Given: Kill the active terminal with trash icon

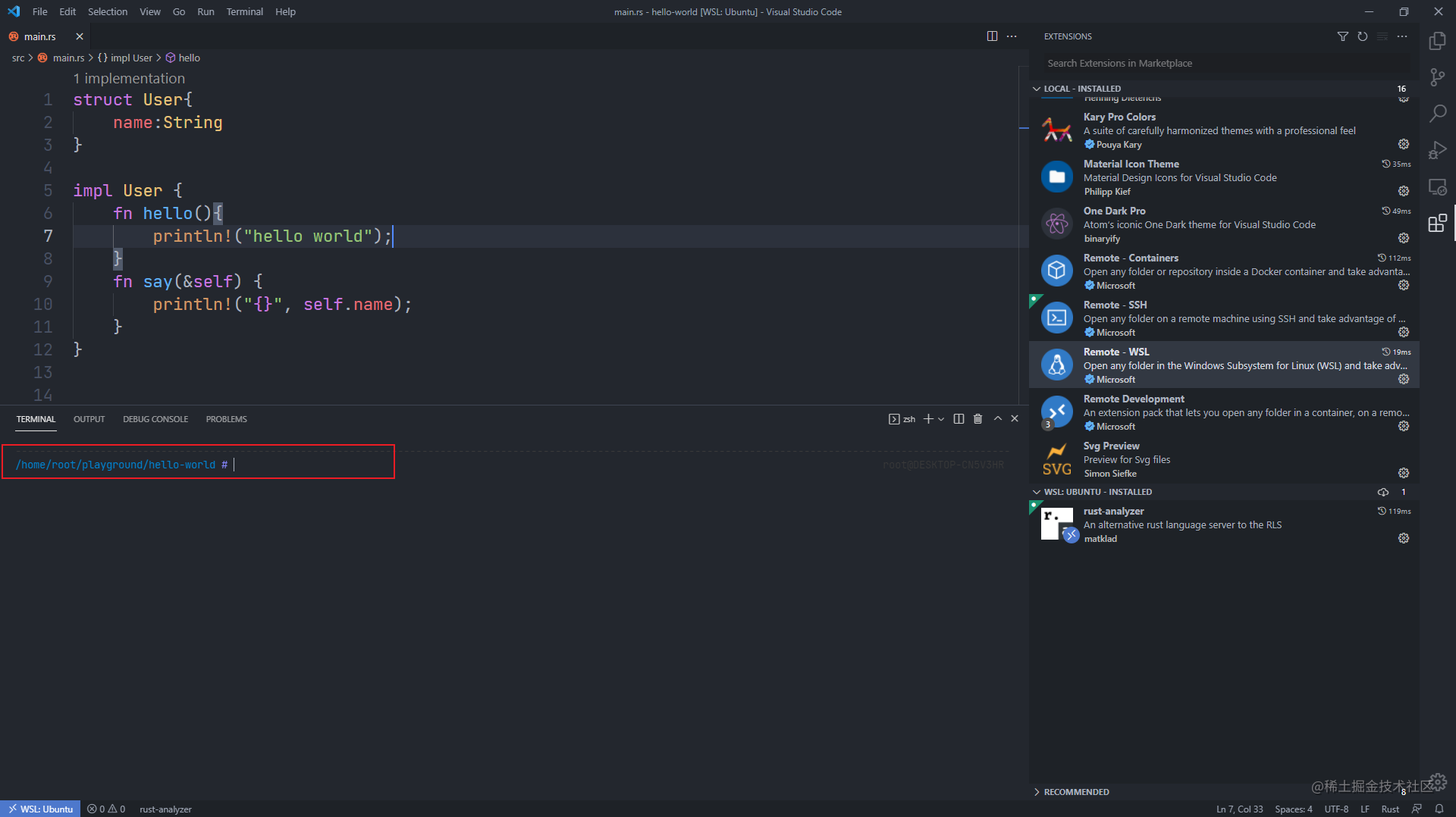Looking at the screenshot, I should [977, 418].
